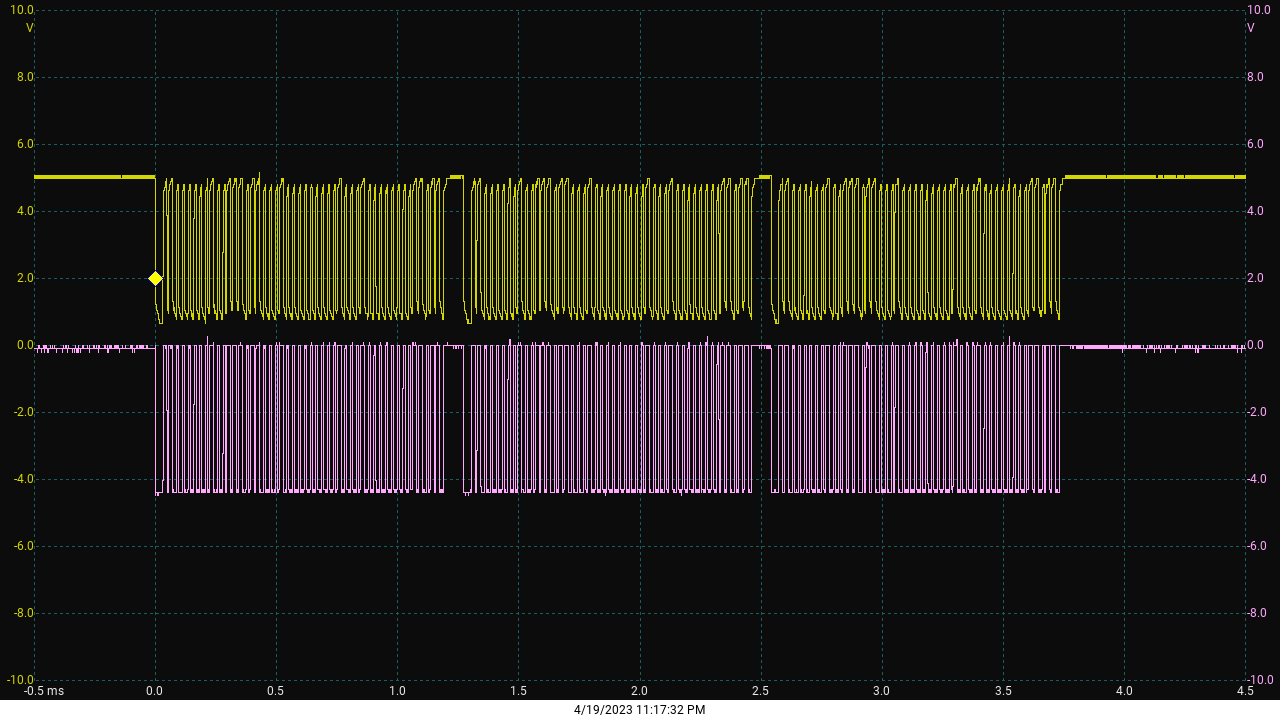
Task: Click the yellow 10.0 label on left axis
Action: [x=22, y=10]
